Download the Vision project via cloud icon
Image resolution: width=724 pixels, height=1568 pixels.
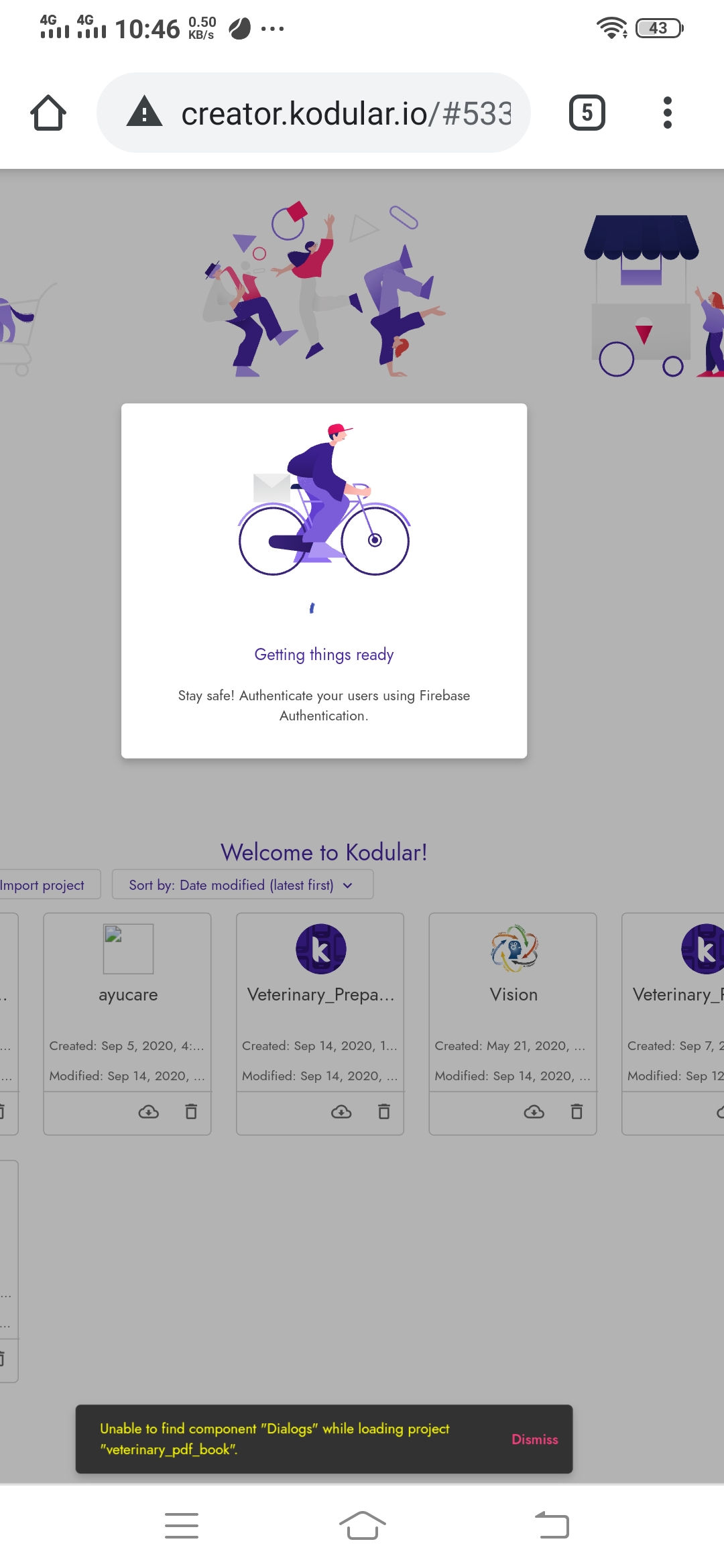[x=534, y=1112]
